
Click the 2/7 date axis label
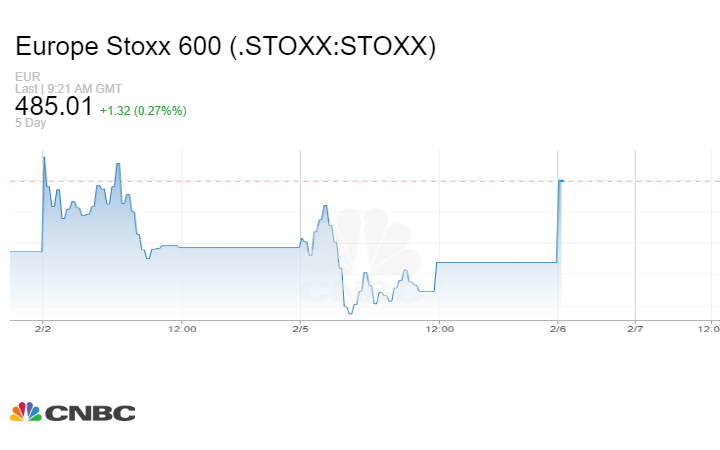635,328
